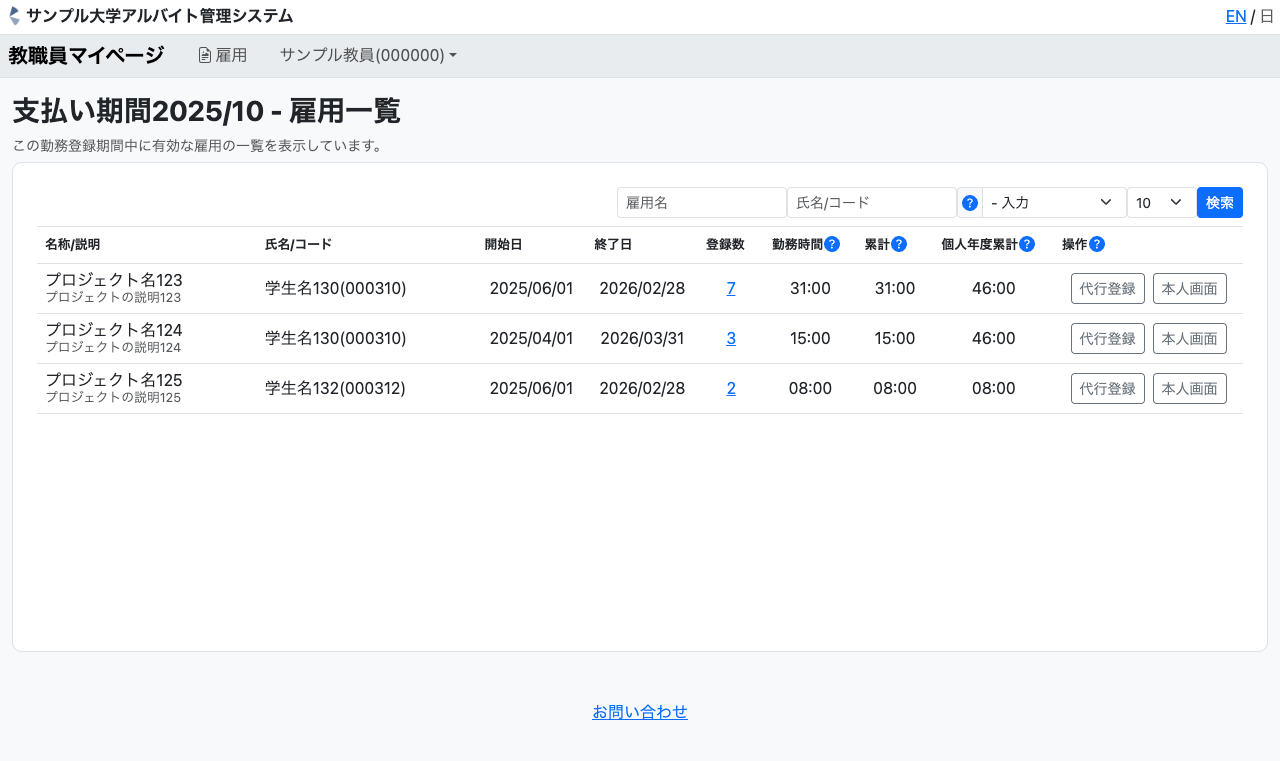Click 本人画面 for プロジェクト名125

(1189, 388)
